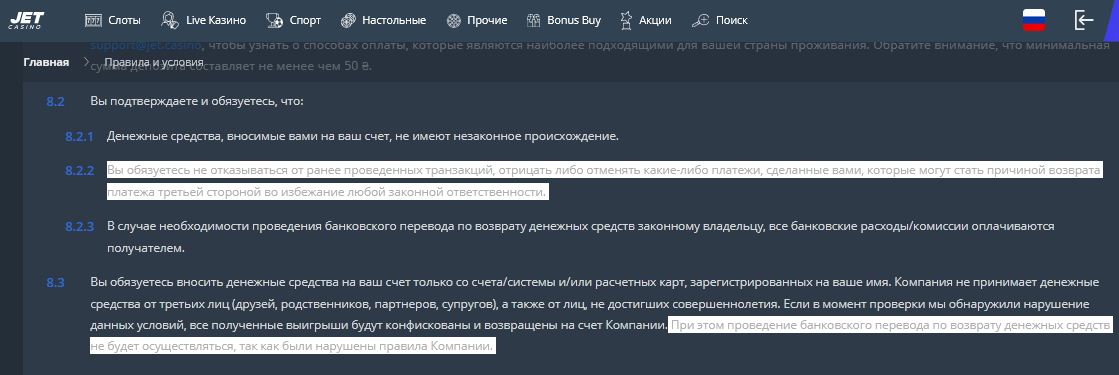The image size is (1119, 375).
Task: Open Настольные games menu
Action: 394,20
